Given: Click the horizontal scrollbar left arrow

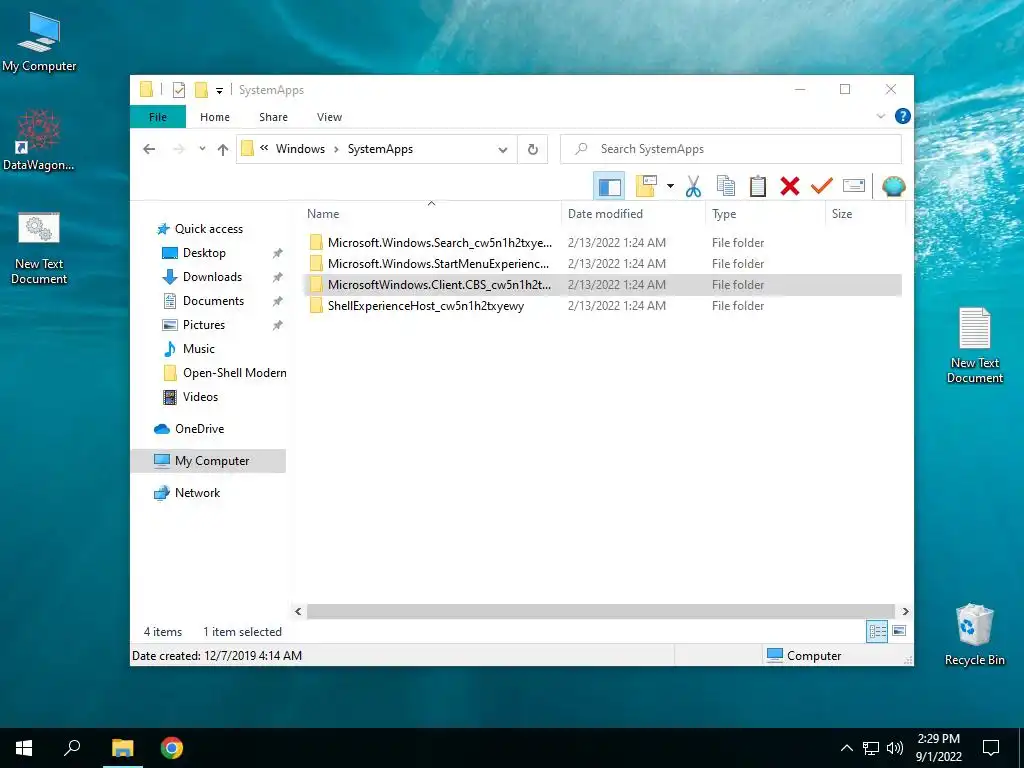Looking at the screenshot, I should coord(298,611).
